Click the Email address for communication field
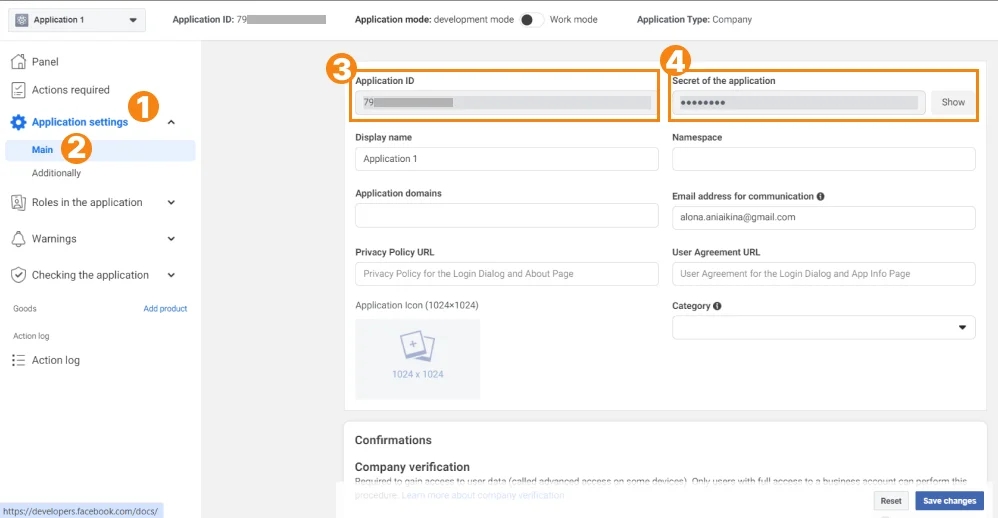The image size is (998, 518). coord(824,218)
